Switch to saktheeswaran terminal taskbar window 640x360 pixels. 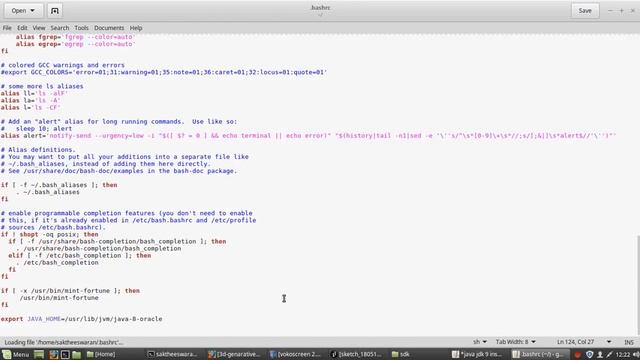[172, 354]
